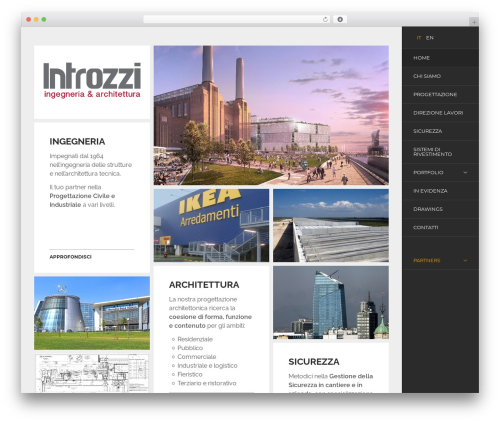Viewport: 500px width, 423px height.
Task: Click 'Fieristico' list item
Action: tap(190, 374)
